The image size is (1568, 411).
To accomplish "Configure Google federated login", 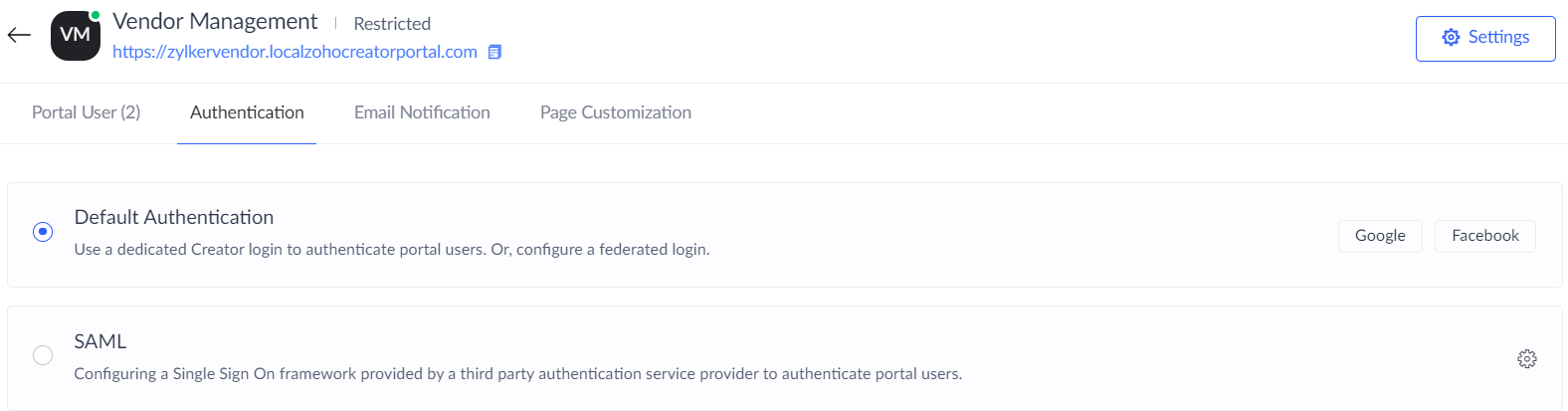I will pos(1380,236).
